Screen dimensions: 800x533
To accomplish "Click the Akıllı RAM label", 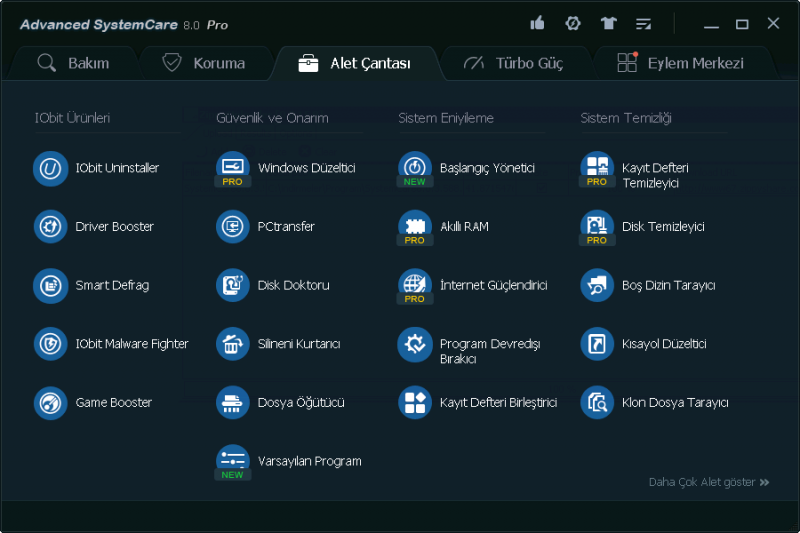I will click(464, 227).
